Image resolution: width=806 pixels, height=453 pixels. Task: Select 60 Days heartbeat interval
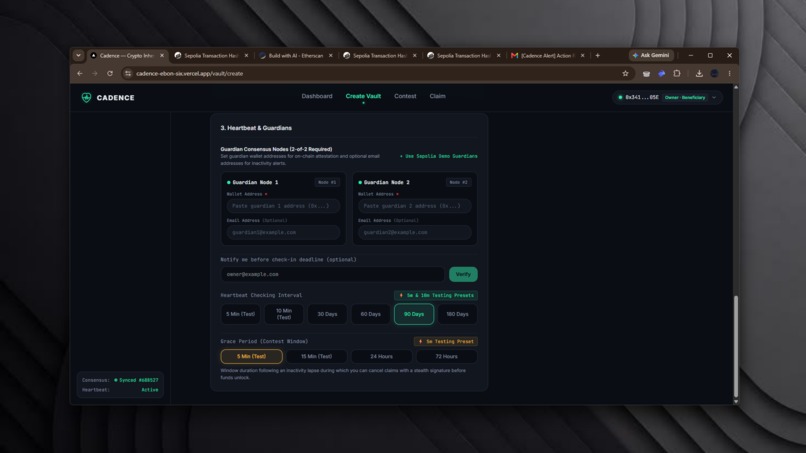click(x=371, y=314)
